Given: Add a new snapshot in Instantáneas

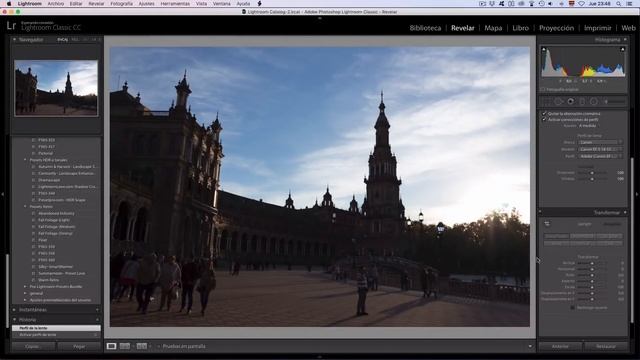Looking at the screenshot, I should pyautogui.click(x=97, y=310).
